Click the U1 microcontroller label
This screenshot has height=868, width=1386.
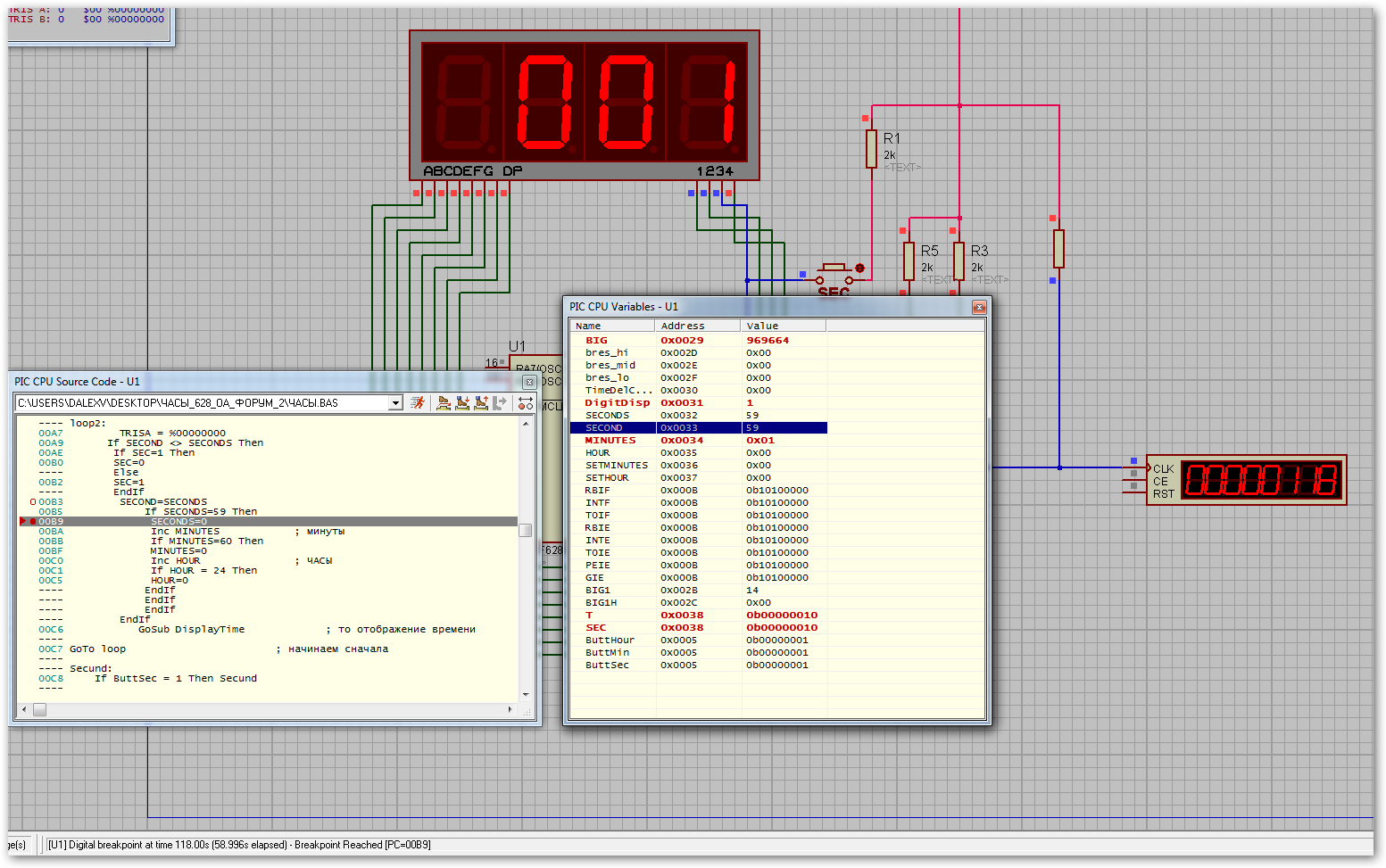517,346
